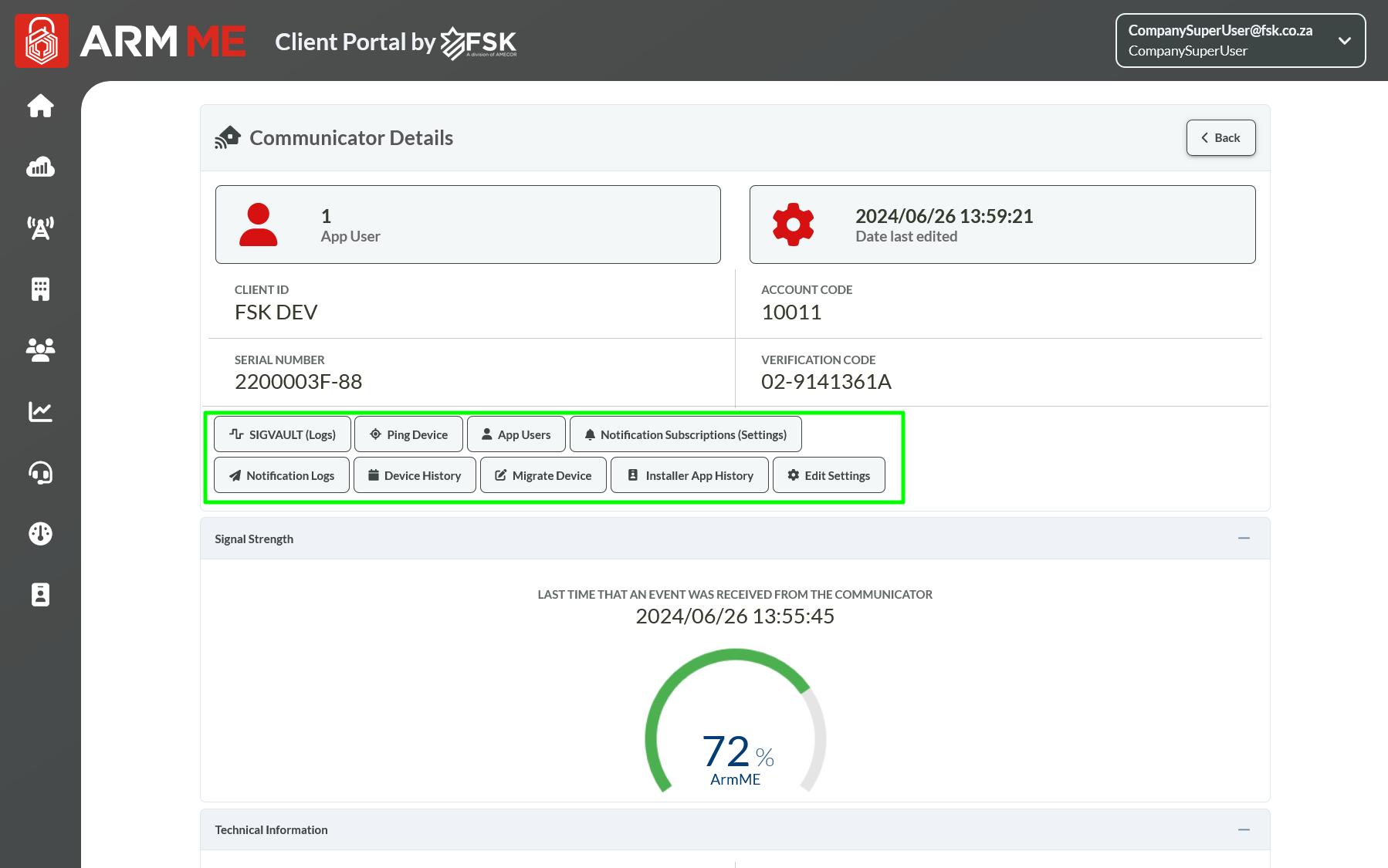Open the CompanySuperUser account dropdown
The height and width of the screenshot is (868, 1388).
click(x=1240, y=41)
